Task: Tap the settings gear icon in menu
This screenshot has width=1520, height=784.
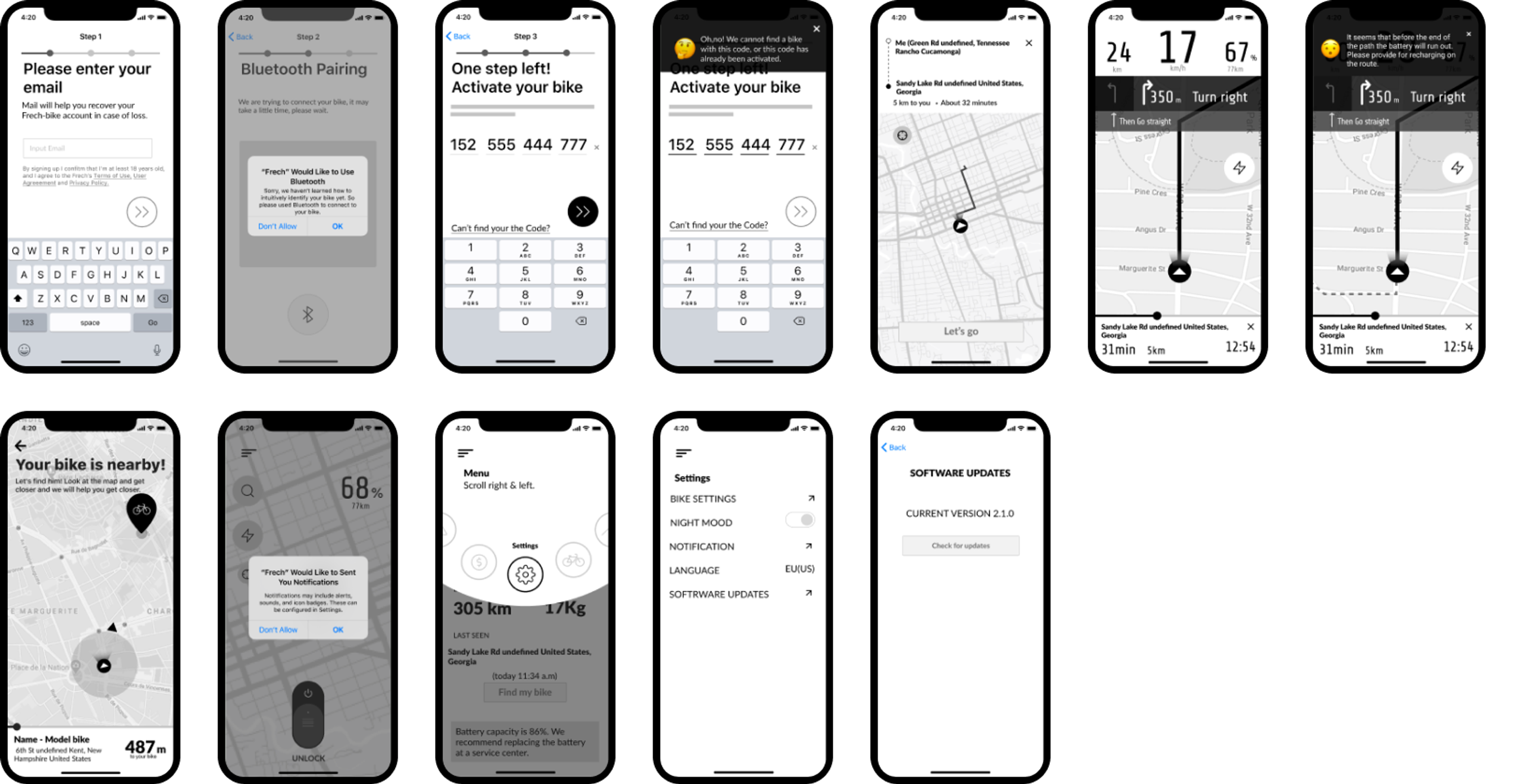Action: coord(525,576)
